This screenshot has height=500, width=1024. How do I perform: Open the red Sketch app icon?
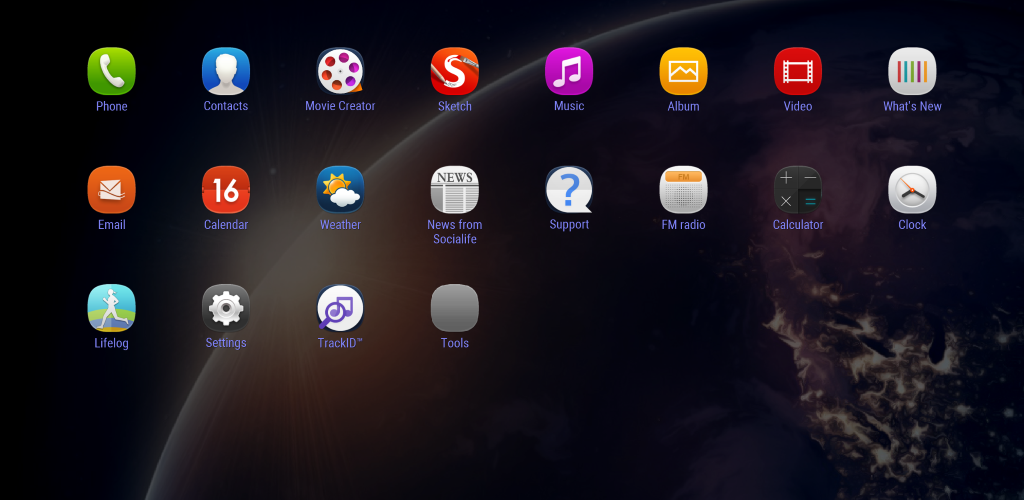455,71
